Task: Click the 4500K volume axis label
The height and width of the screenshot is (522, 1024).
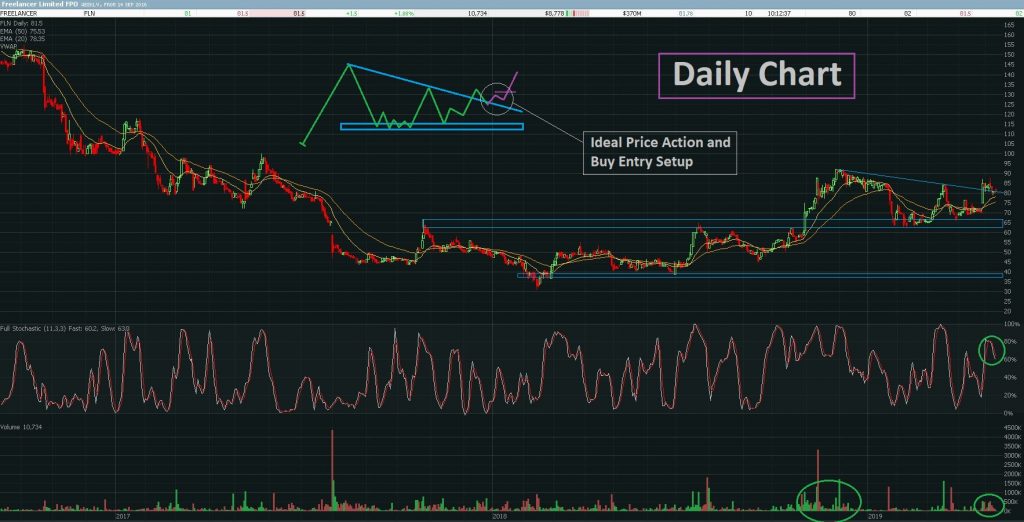Action: point(1011,427)
